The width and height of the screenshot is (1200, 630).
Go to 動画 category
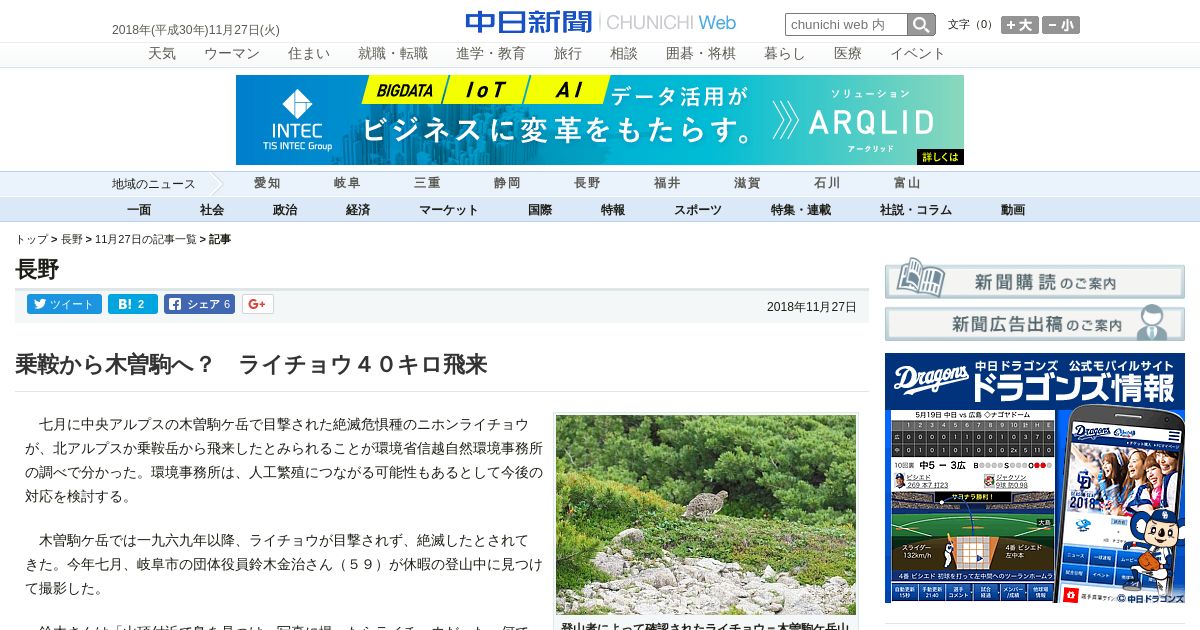tap(1013, 210)
